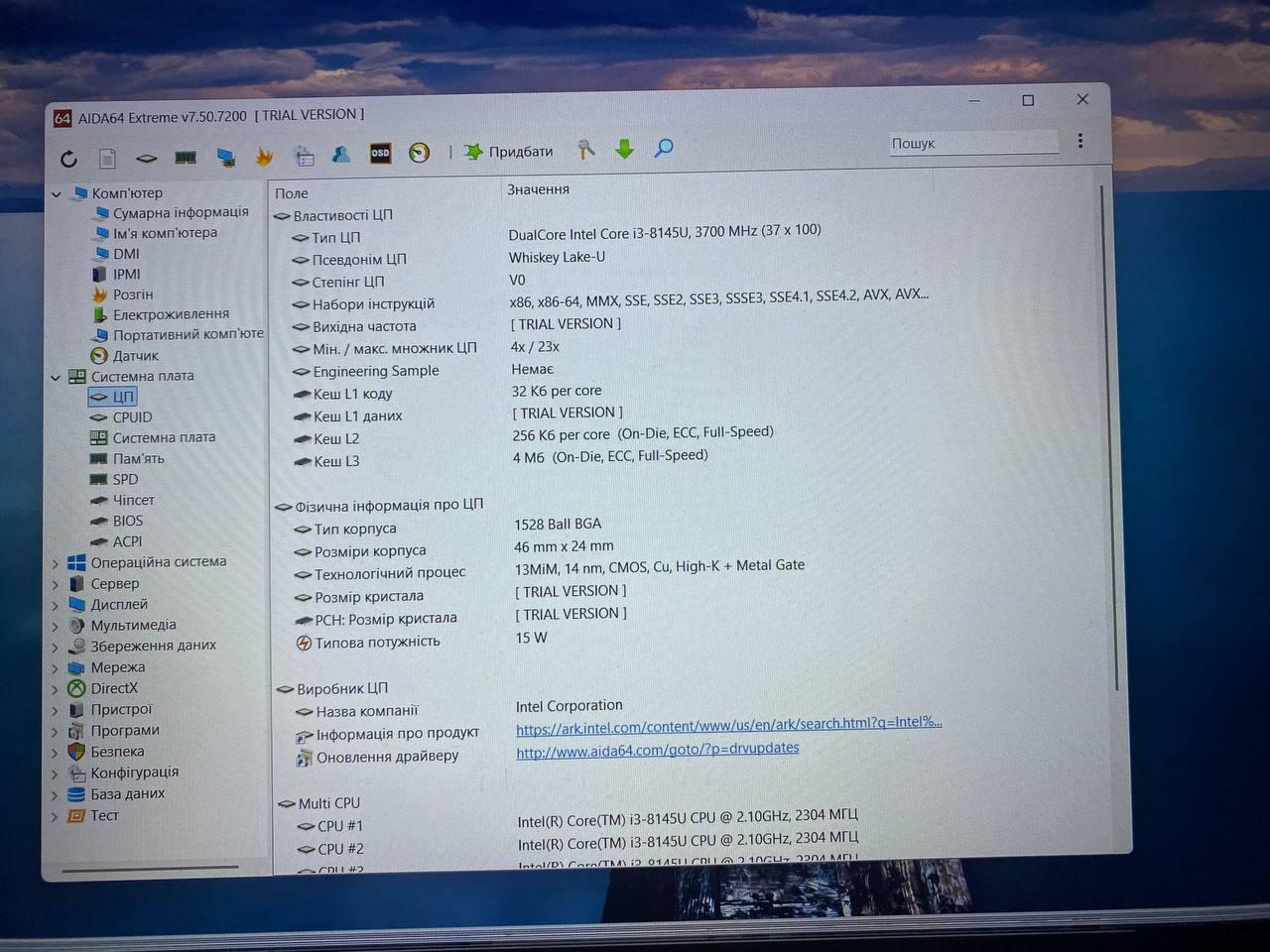
Task: Click the computer monitor toolbar icon
Action: pyautogui.click(x=225, y=157)
